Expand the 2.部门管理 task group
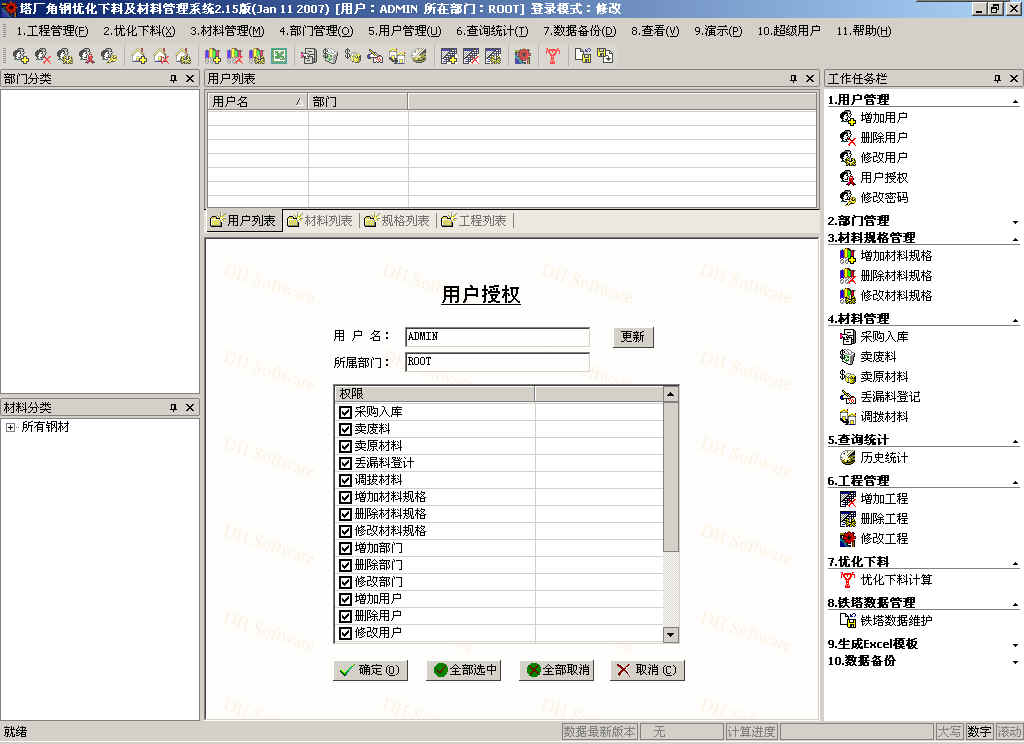The height and width of the screenshot is (744, 1024). [1015, 222]
